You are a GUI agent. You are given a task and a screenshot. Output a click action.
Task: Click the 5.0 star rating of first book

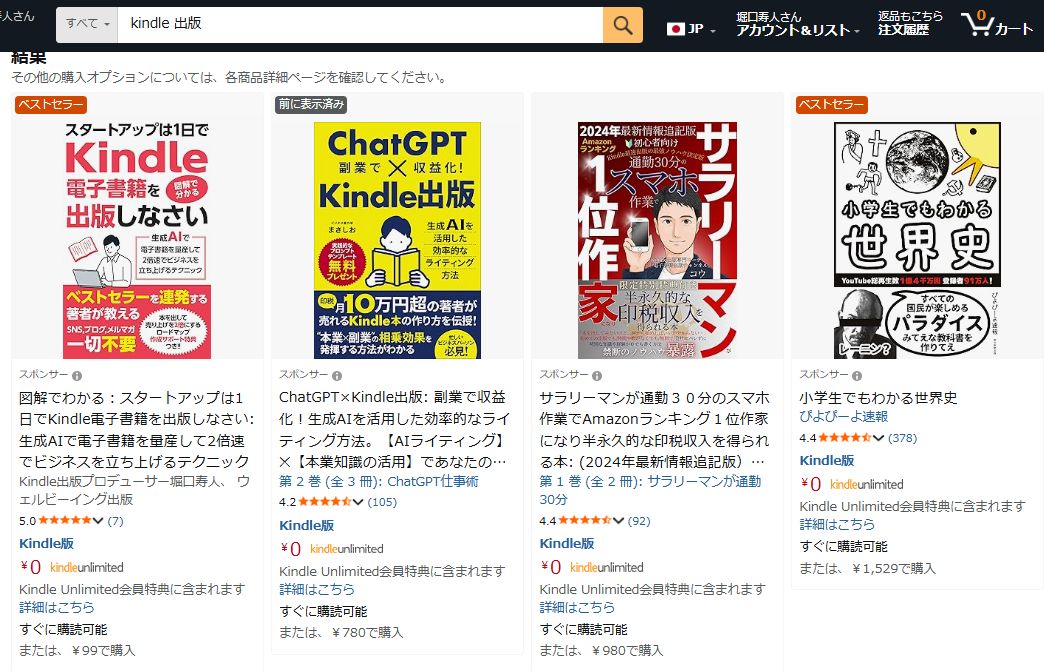pyautogui.click(x=65, y=521)
